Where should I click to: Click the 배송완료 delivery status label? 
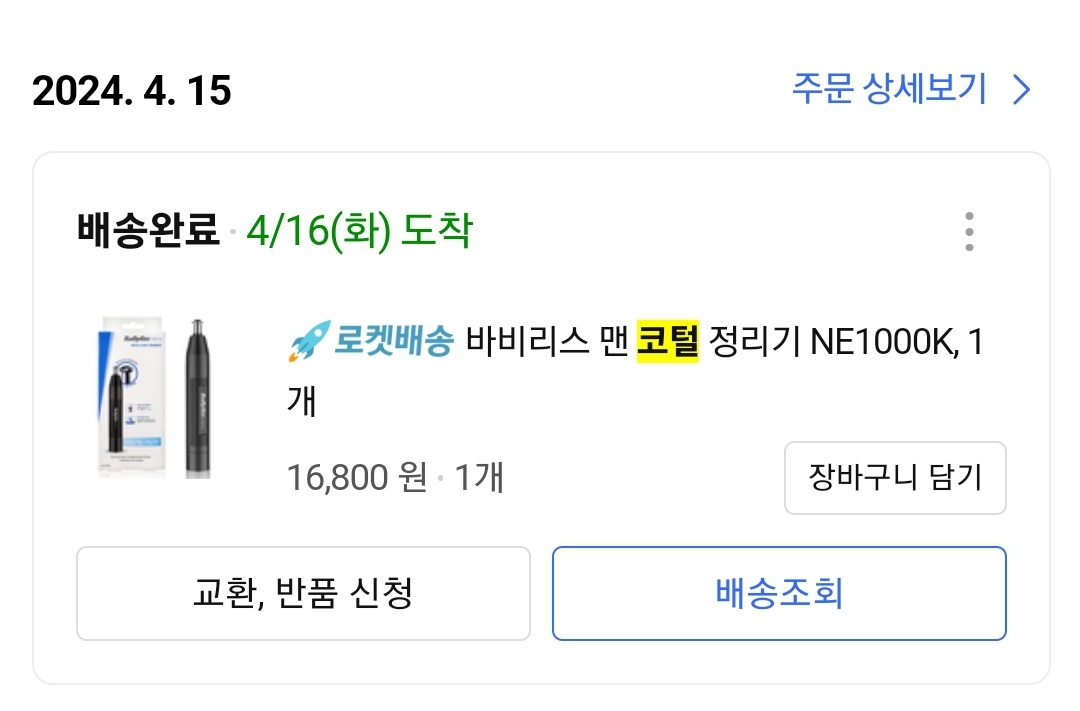[x=147, y=232]
